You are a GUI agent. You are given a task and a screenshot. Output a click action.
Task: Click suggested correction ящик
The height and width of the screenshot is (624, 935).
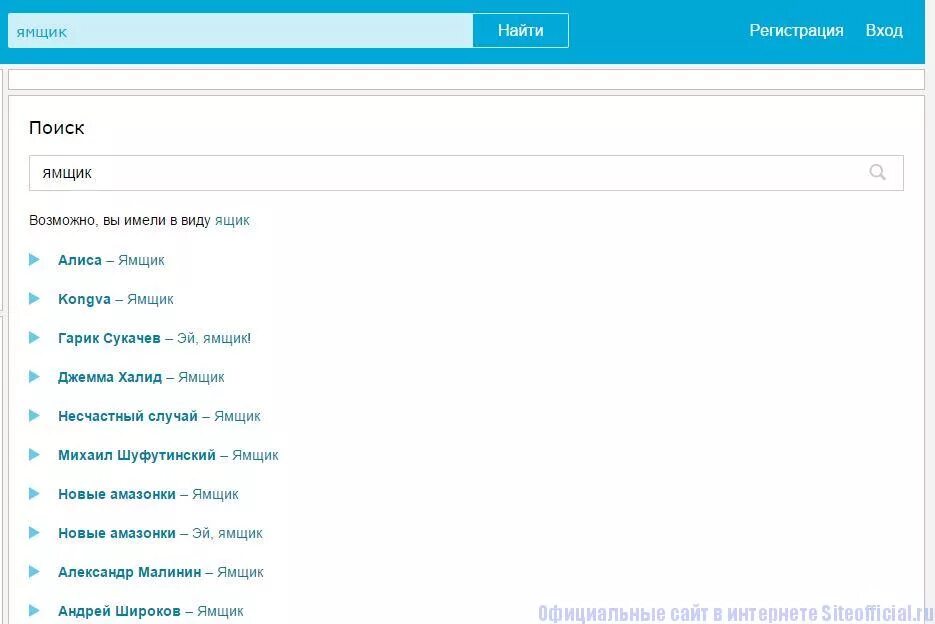[x=232, y=221]
